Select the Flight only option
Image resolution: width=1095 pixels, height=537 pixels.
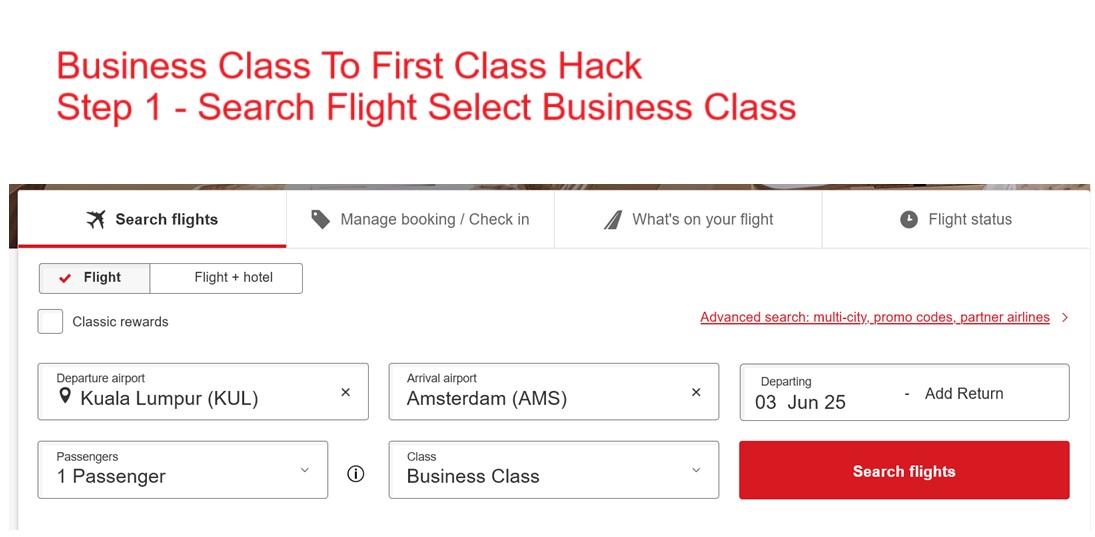point(95,277)
